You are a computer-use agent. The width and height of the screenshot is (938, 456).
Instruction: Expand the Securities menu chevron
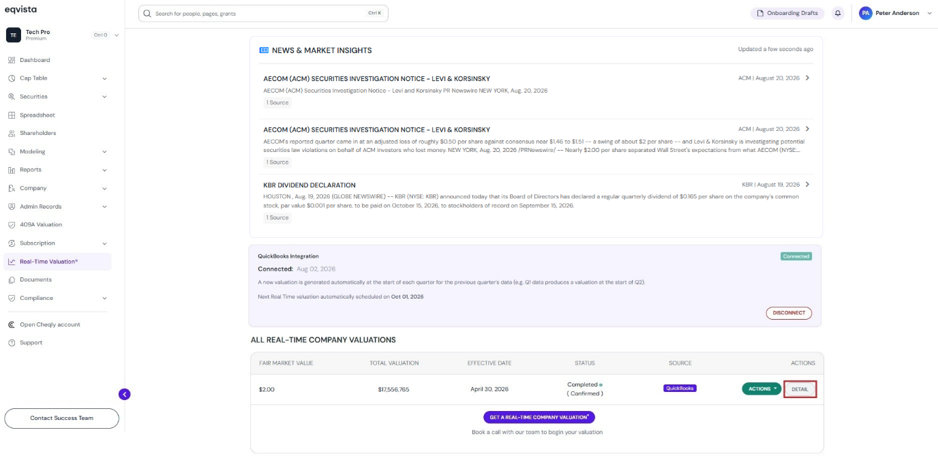click(x=104, y=96)
